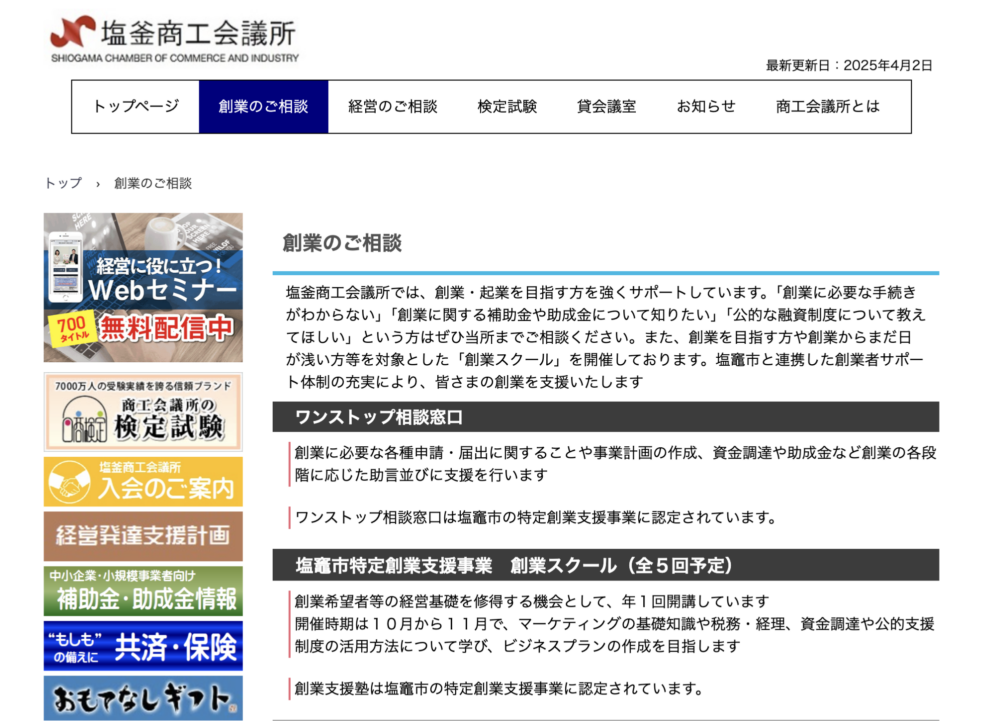Click the paragraph starting 創業に必要な各種申請・届出

615,464
